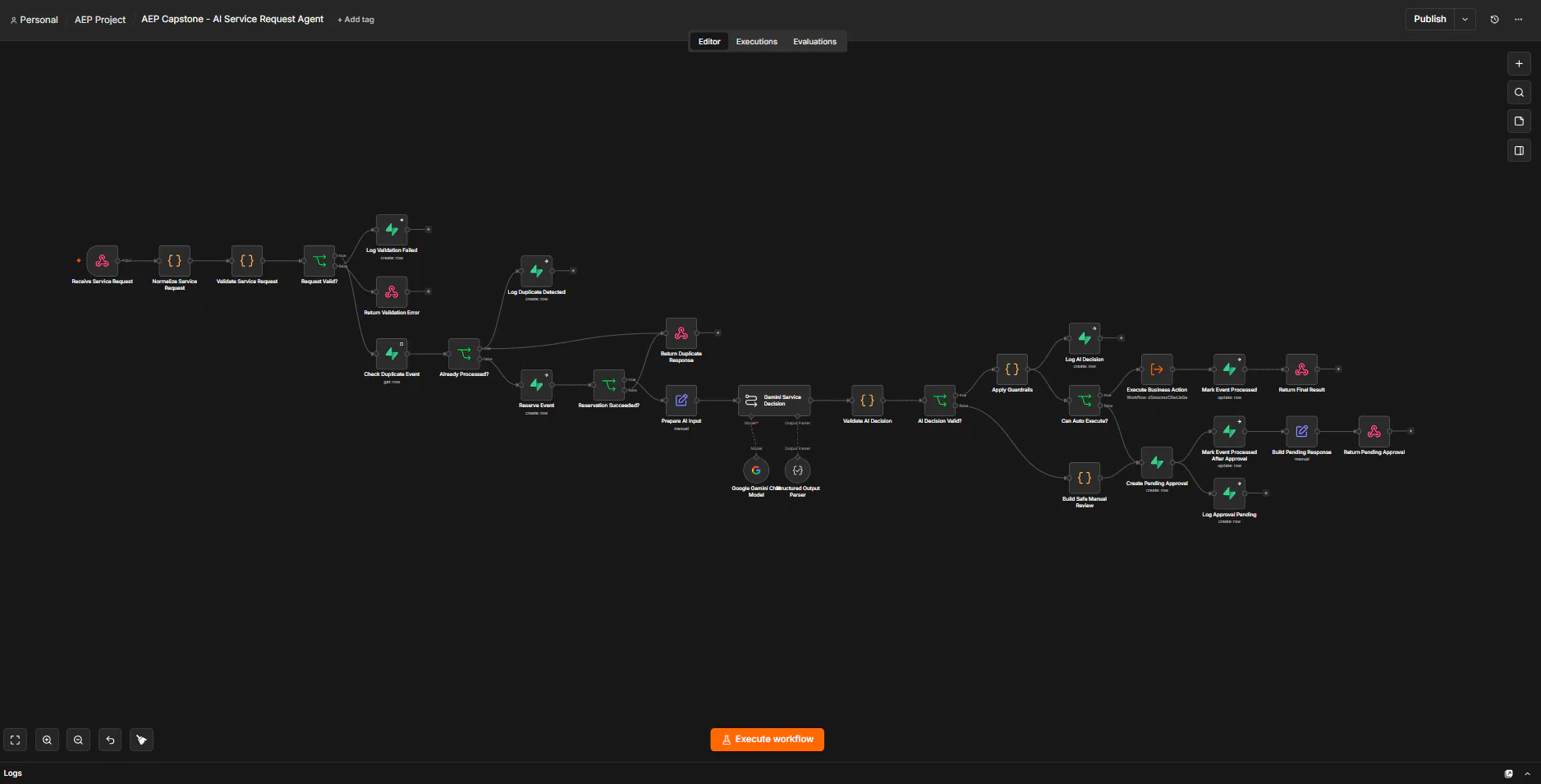
Task: Select the Log Validation Failed node
Action: [392, 230]
